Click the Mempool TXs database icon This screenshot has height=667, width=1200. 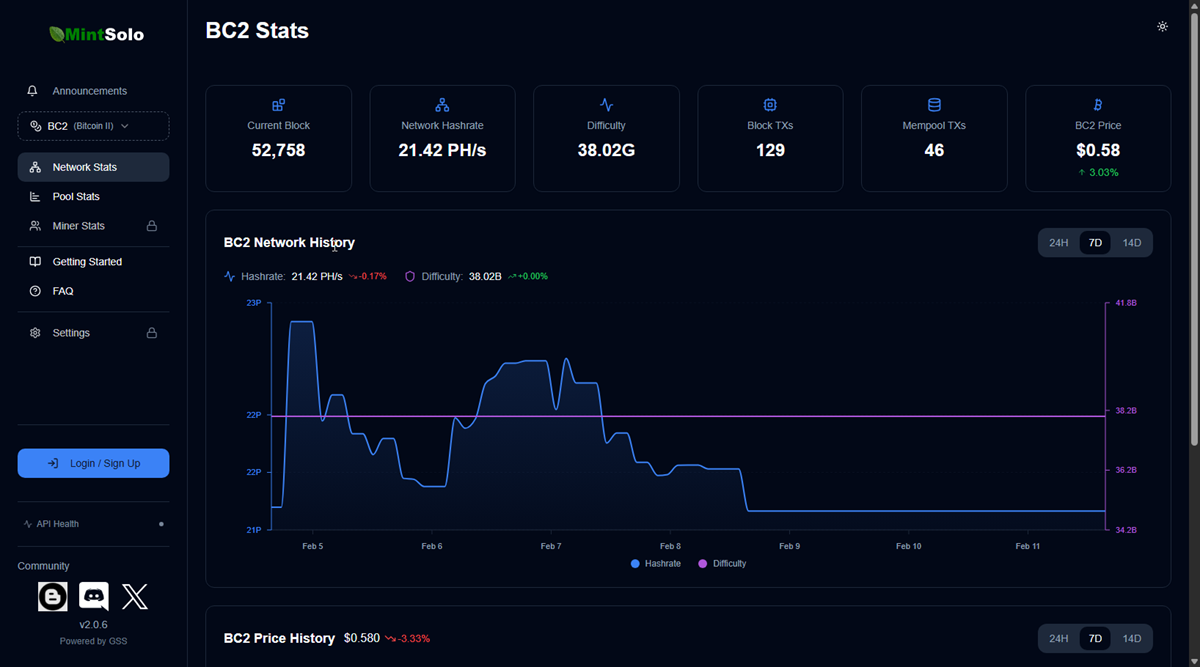tap(934, 105)
